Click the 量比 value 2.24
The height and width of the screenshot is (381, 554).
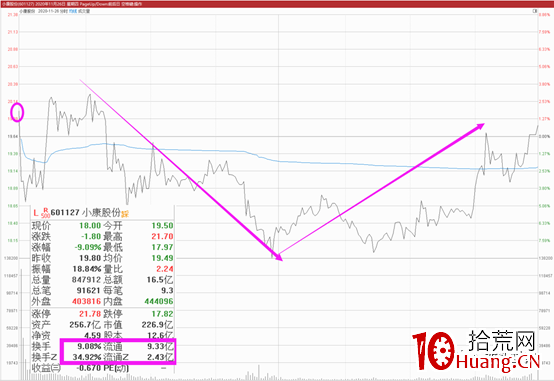165,269
